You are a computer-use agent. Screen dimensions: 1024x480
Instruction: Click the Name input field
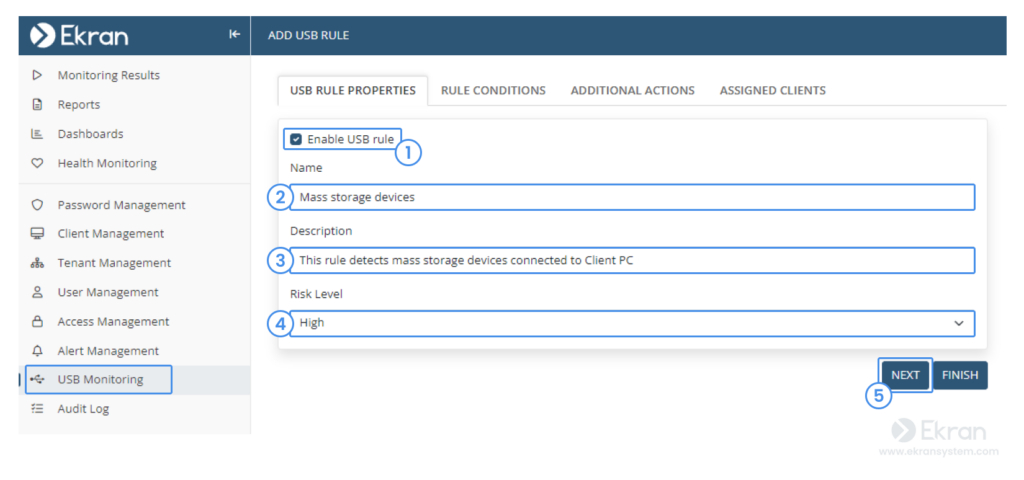point(632,197)
